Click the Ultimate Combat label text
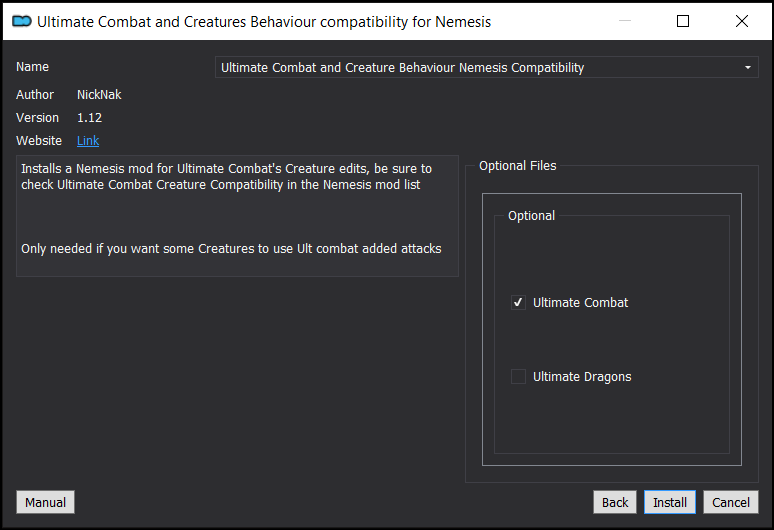 580,303
